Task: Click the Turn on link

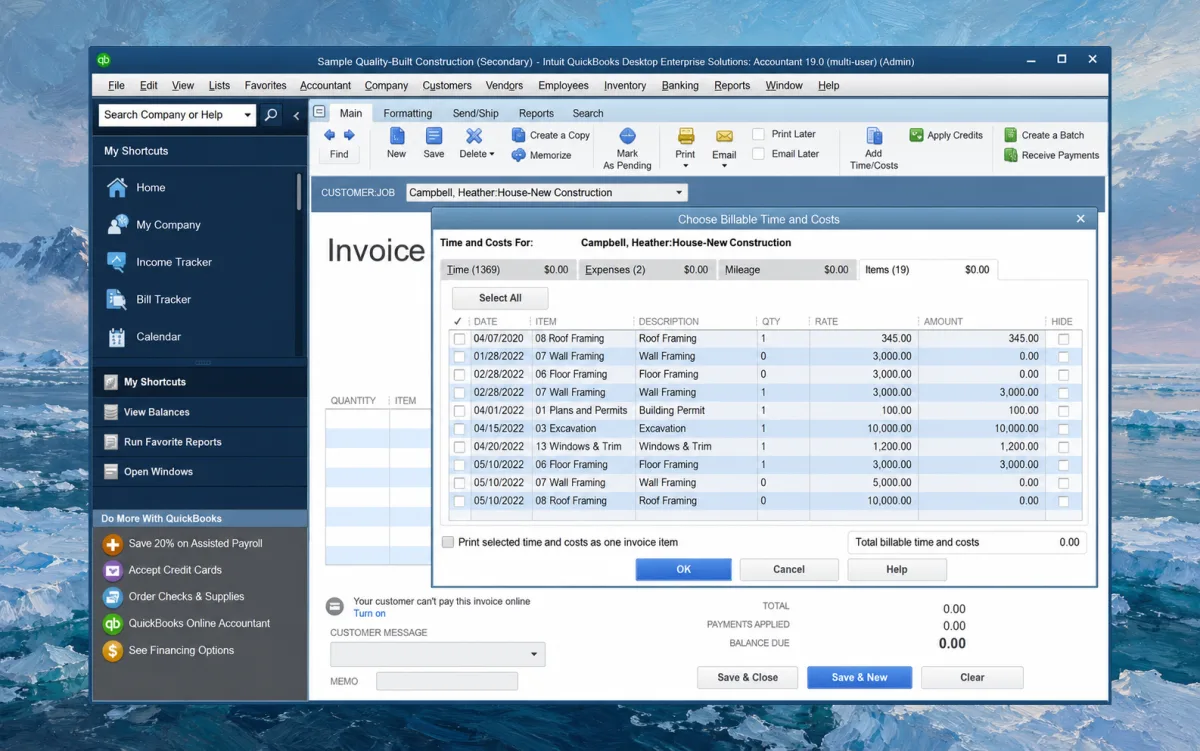Action: [369, 614]
